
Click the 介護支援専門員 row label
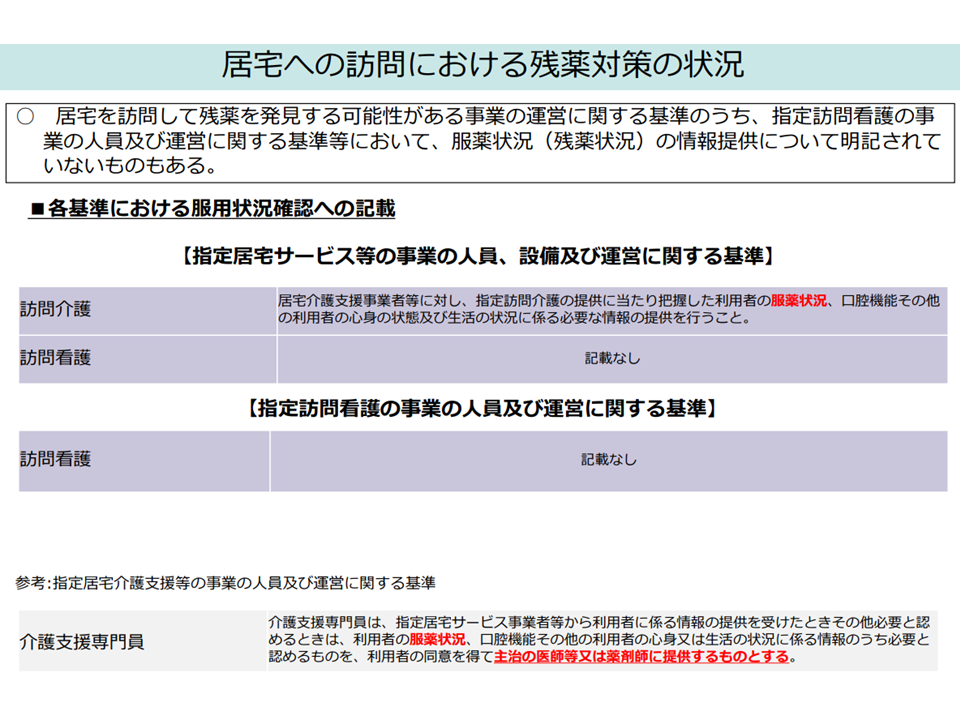click(x=82, y=641)
